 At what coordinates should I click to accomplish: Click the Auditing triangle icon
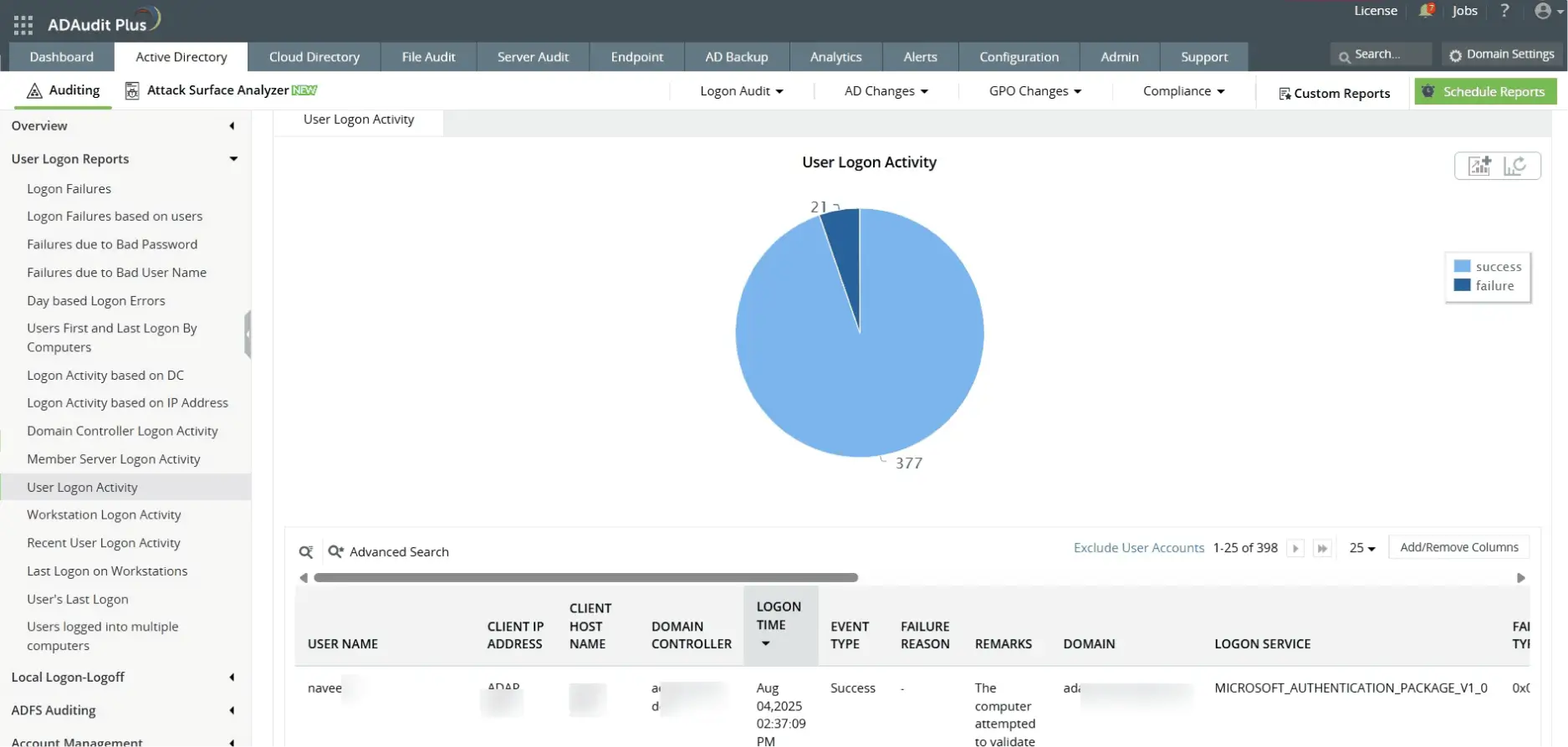[34, 90]
